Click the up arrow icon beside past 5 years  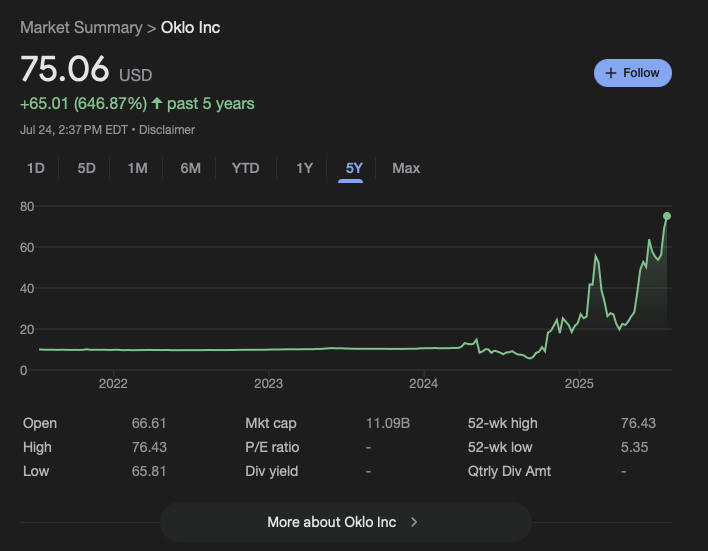coord(157,103)
